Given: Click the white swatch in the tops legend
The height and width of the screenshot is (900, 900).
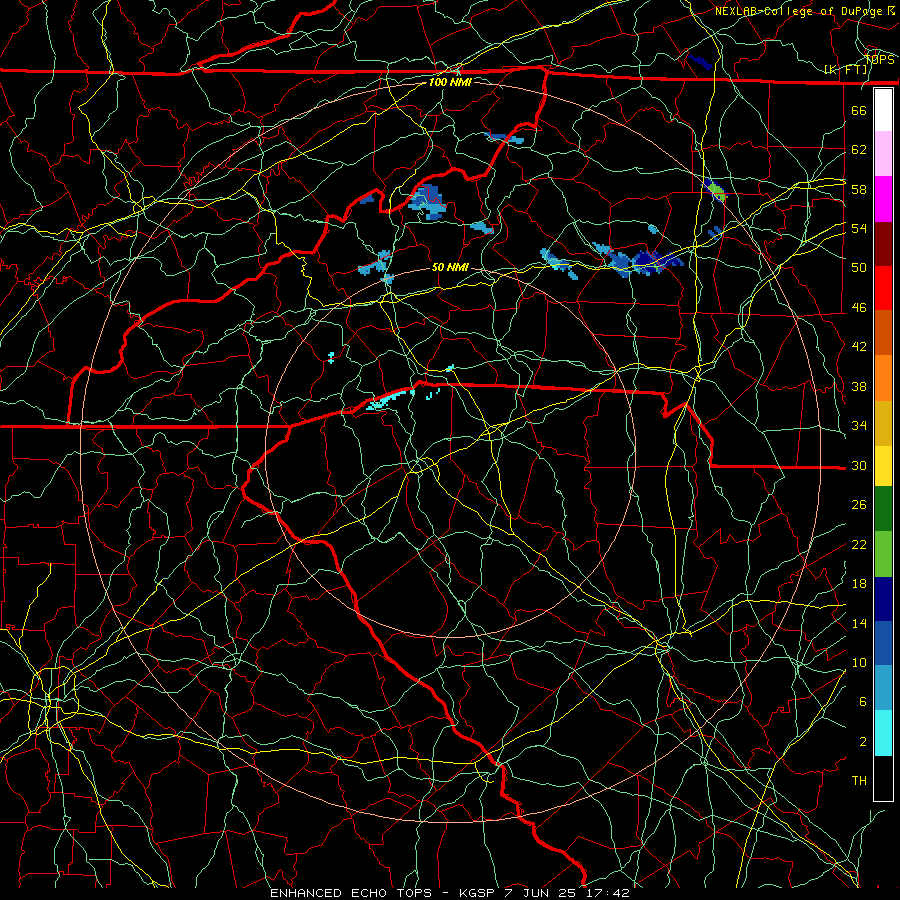Looking at the screenshot, I should tap(883, 110).
